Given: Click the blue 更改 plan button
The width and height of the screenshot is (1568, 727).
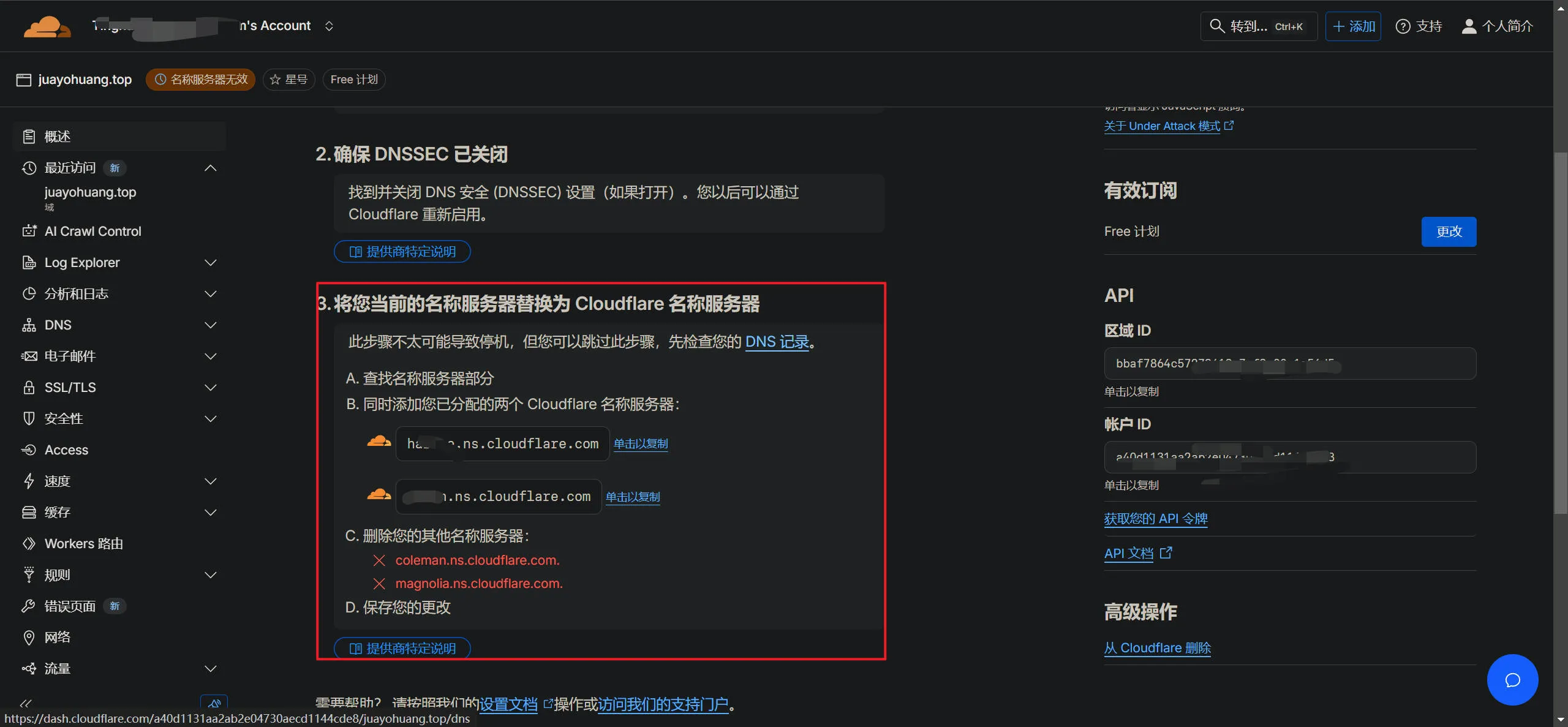Looking at the screenshot, I should click(1448, 232).
